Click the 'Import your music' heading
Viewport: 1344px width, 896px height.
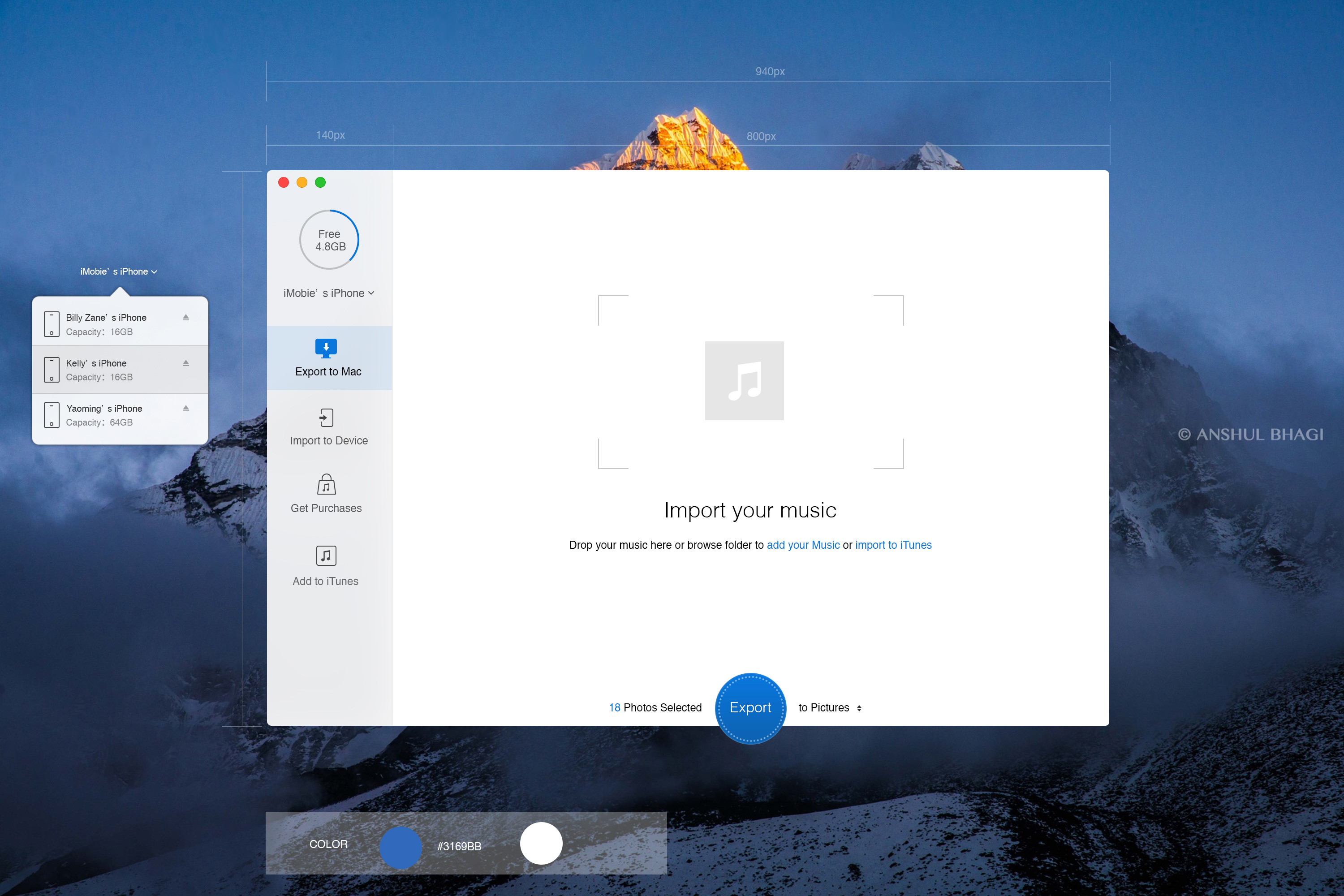tap(750, 510)
